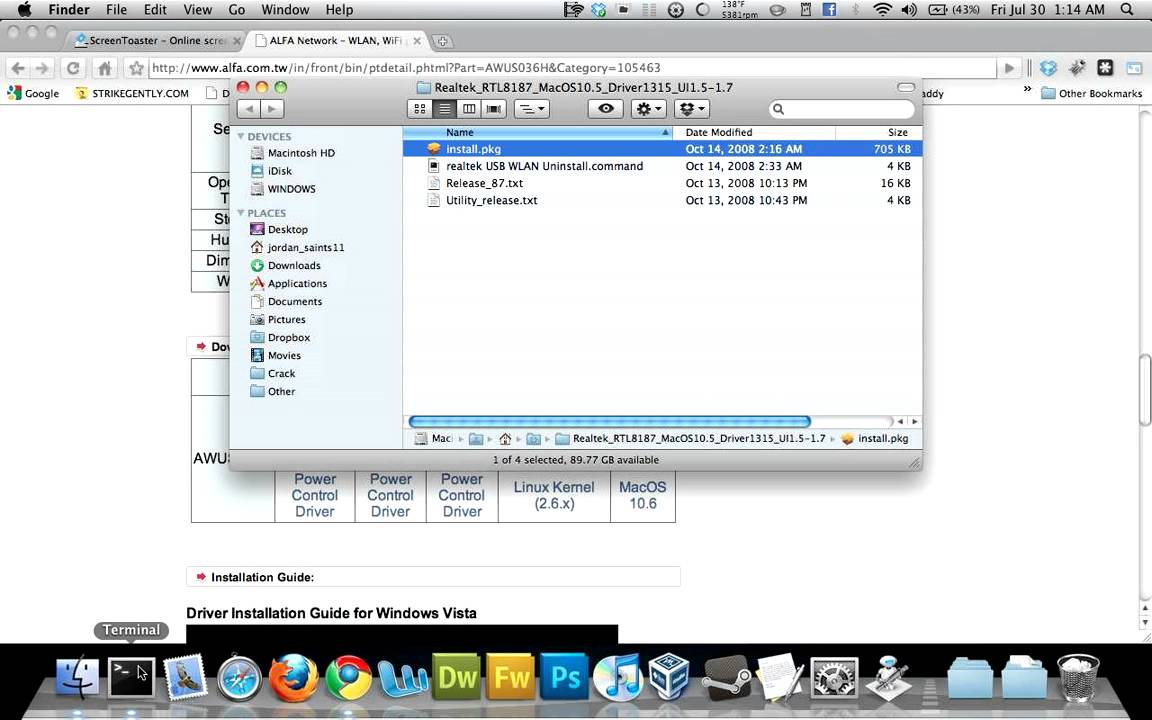Open Finder icon in the Dock

[x=77, y=677]
